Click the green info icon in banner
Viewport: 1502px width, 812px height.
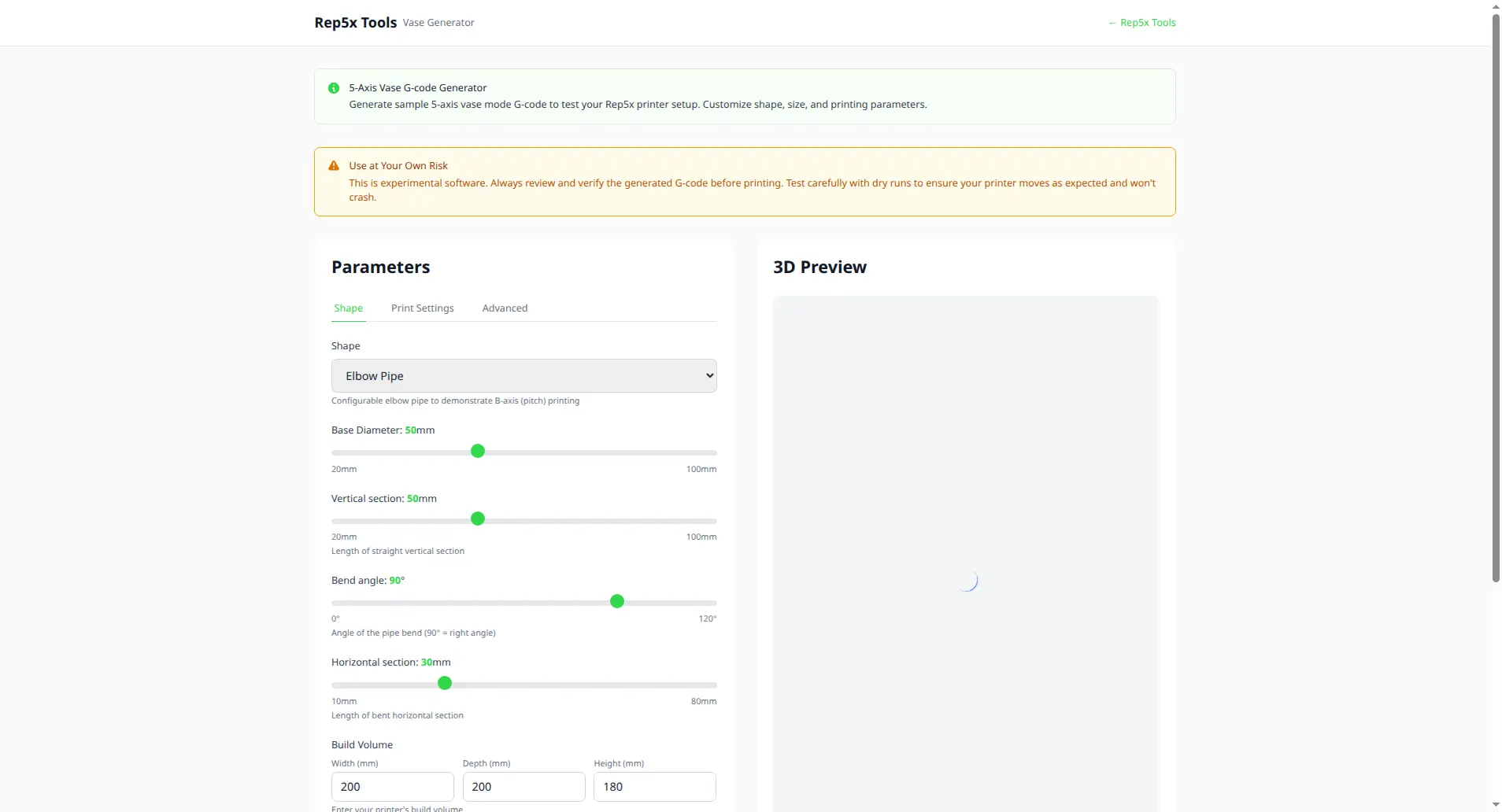point(334,88)
